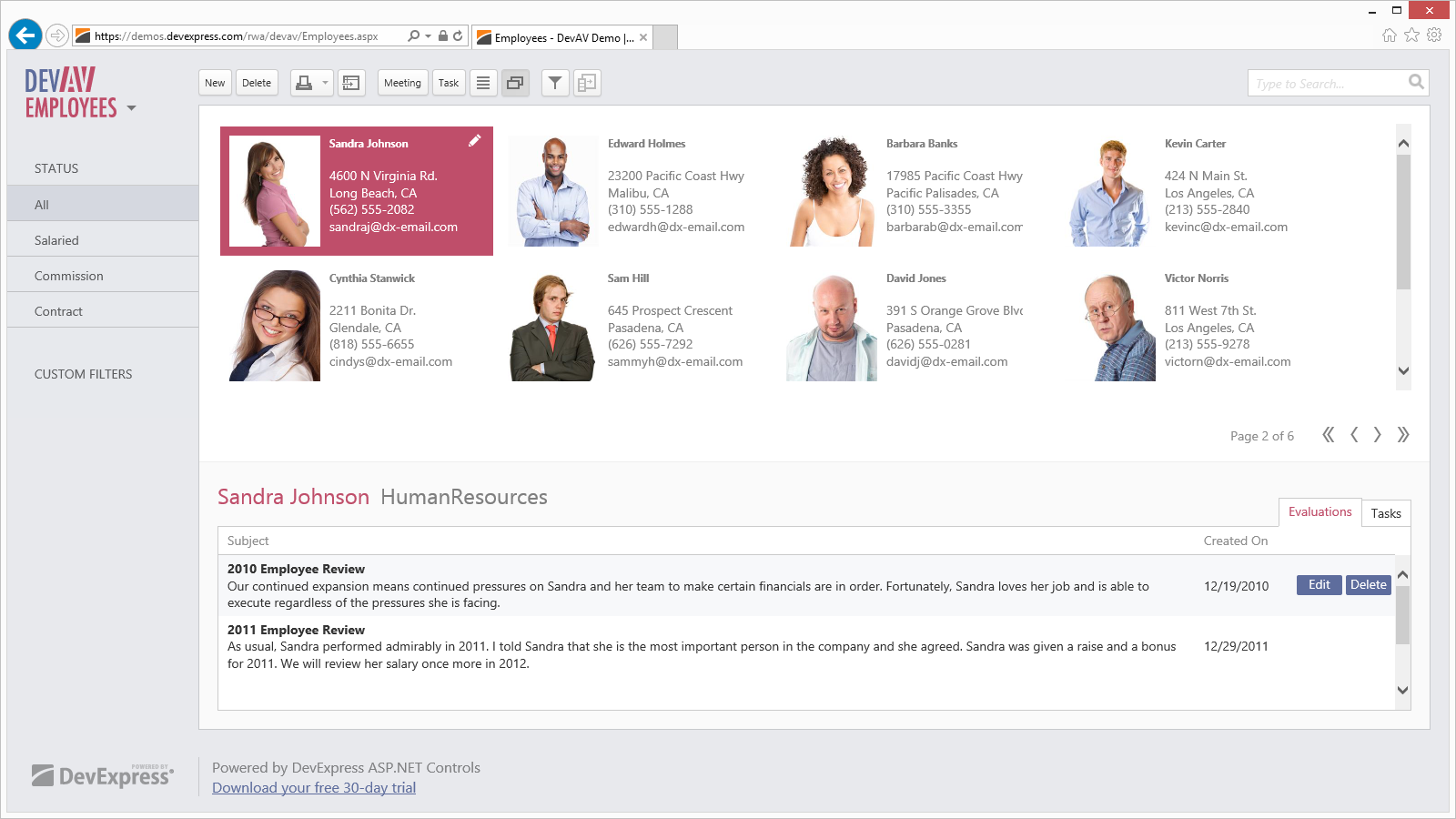Click the scroll down arrow of the card list
Viewport: 1456px width, 819px height.
(x=1403, y=370)
